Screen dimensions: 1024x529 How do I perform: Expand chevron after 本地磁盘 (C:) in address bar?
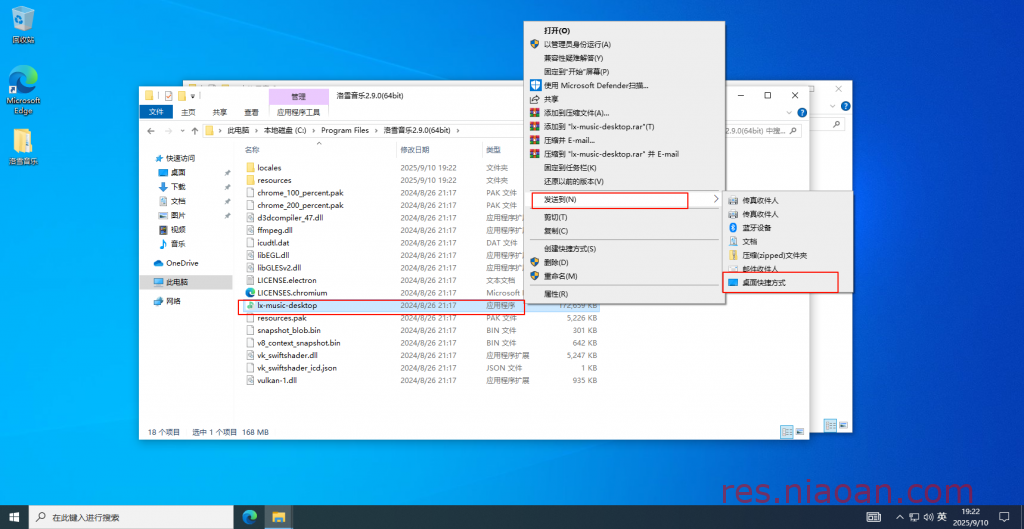[313, 131]
